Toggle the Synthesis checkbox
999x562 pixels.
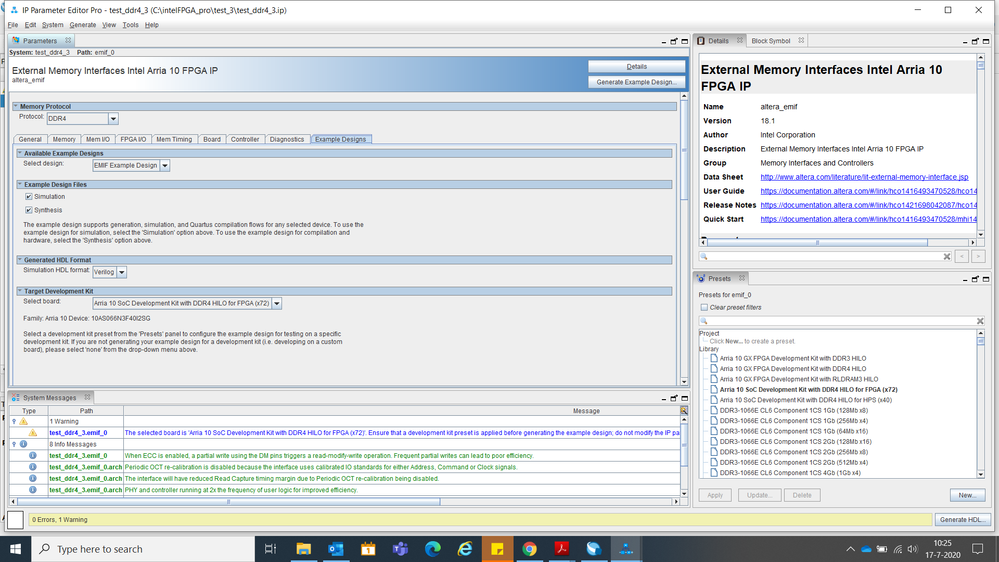click(29, 210)
